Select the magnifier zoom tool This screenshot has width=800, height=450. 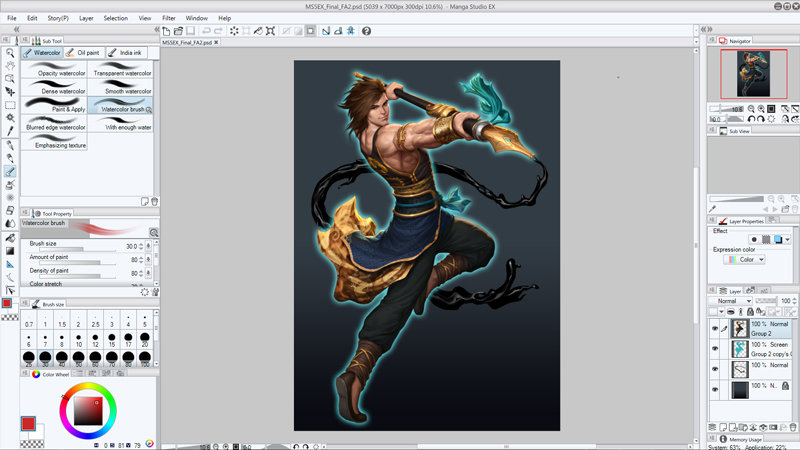click(9, 52)
